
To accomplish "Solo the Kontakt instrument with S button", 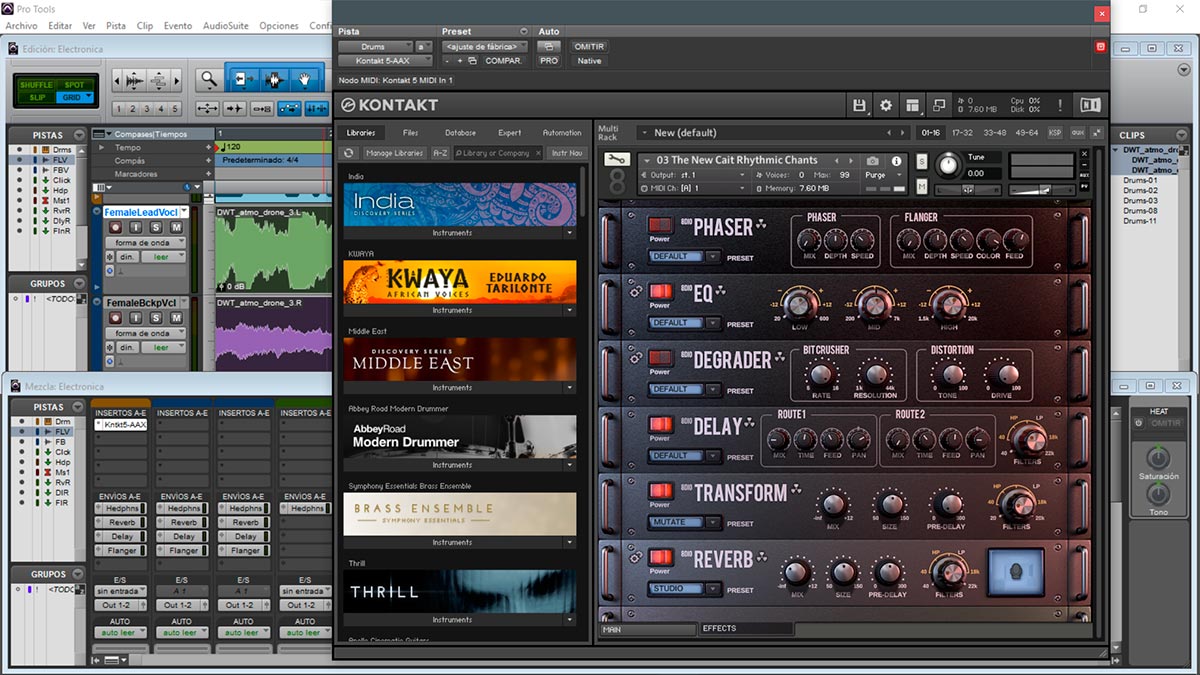I will (x=921, y=162).
